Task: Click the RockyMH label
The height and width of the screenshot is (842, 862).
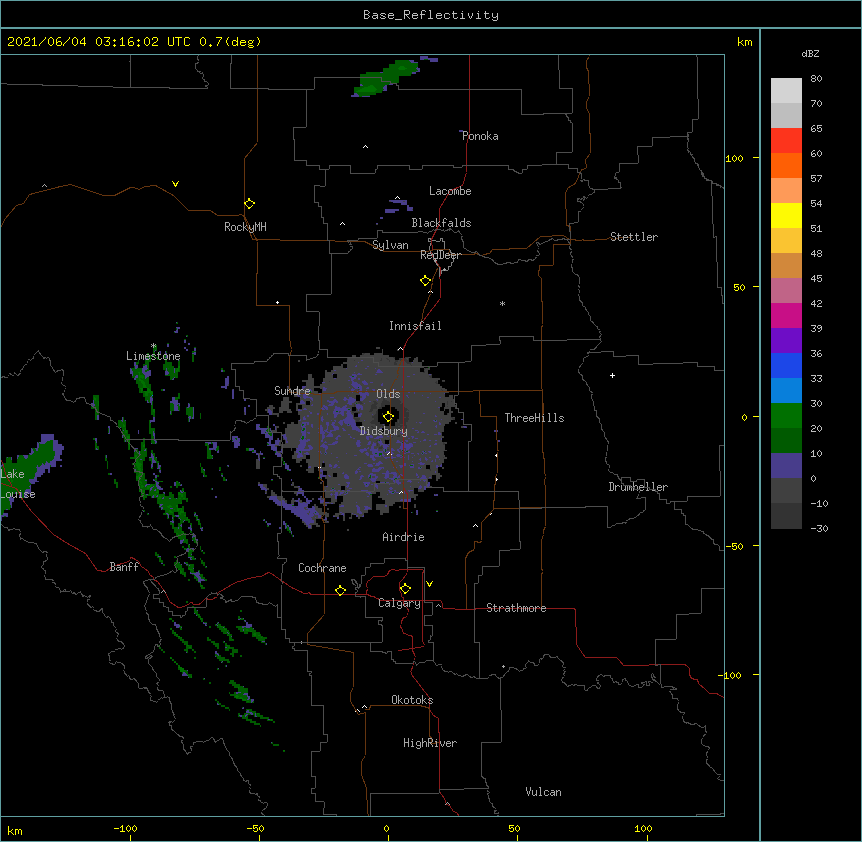Action: pyautogui.click(x=245, y=226)
